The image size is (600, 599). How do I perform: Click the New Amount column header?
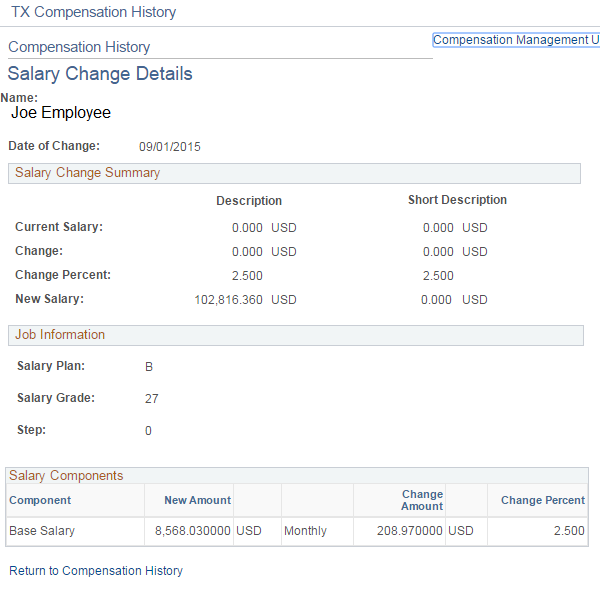197,500
